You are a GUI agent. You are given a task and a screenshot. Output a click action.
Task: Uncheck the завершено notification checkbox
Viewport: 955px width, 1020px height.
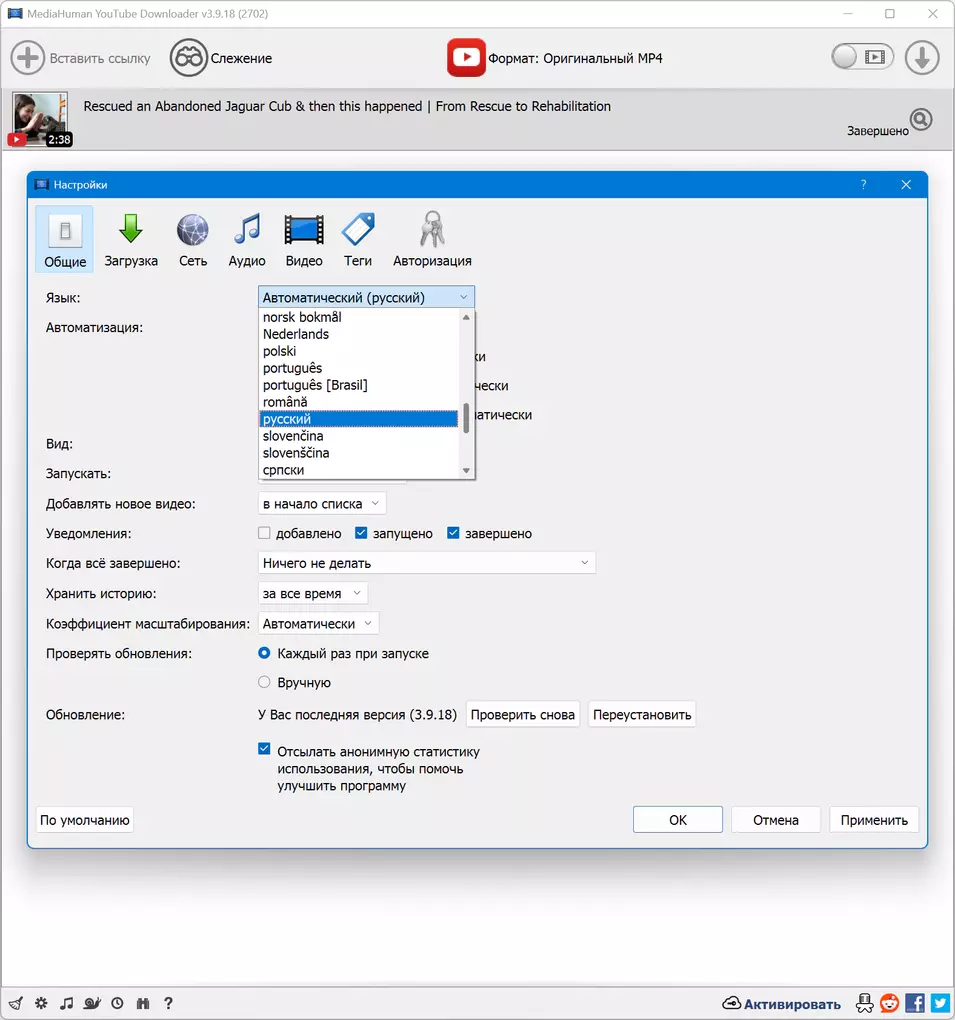pyautogui.click(x=453, y=533)
